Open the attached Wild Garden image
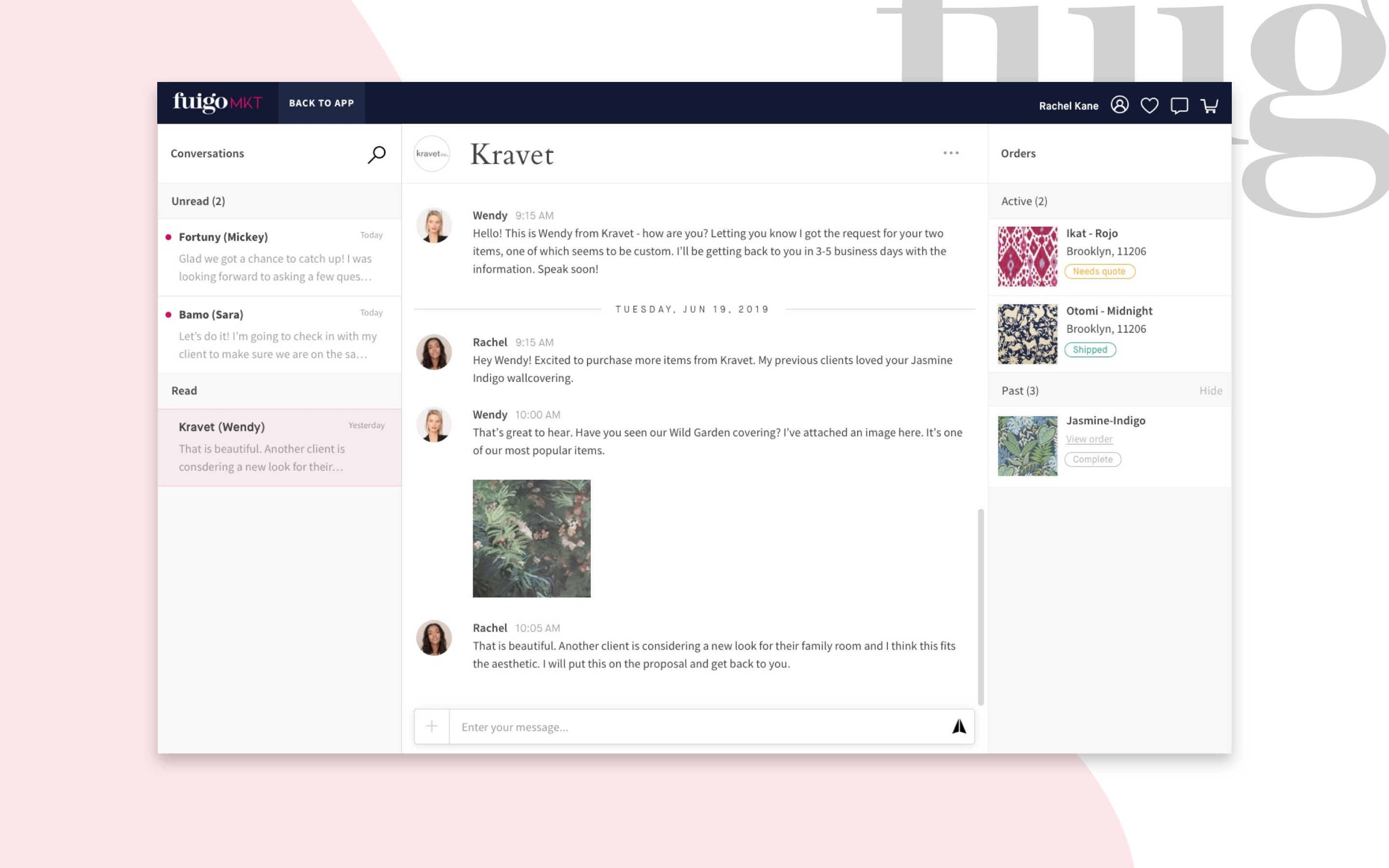 [x=531, y=539]
